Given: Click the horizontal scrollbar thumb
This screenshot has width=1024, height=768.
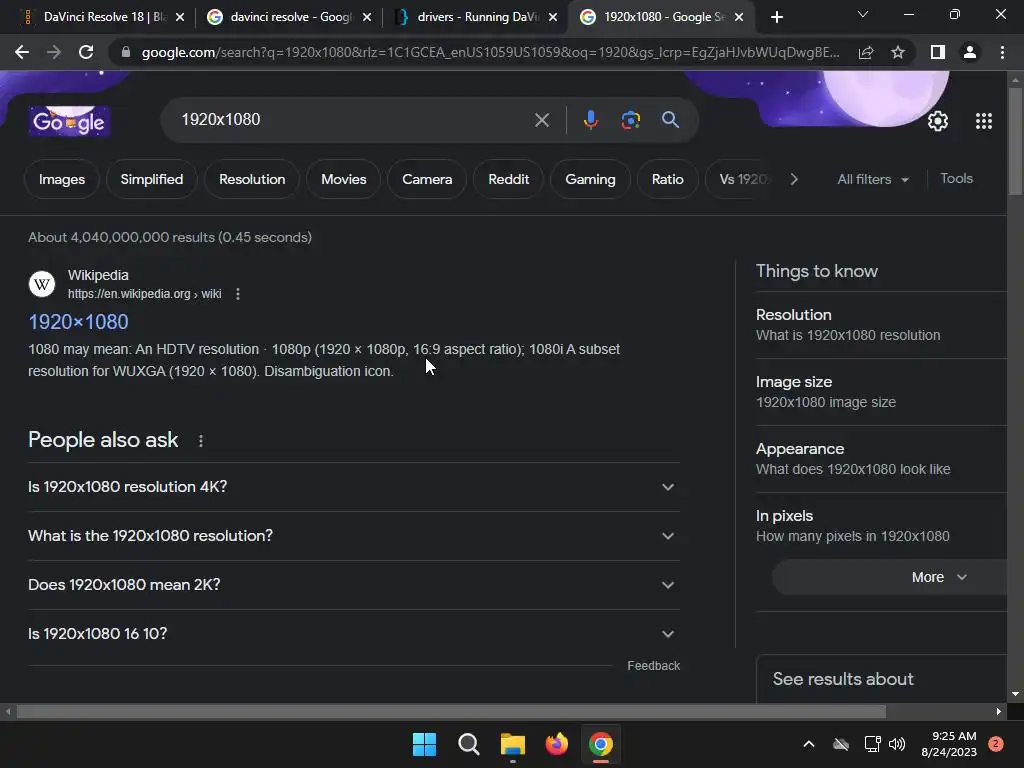Looking at the screenshot, I should point(451,711).
